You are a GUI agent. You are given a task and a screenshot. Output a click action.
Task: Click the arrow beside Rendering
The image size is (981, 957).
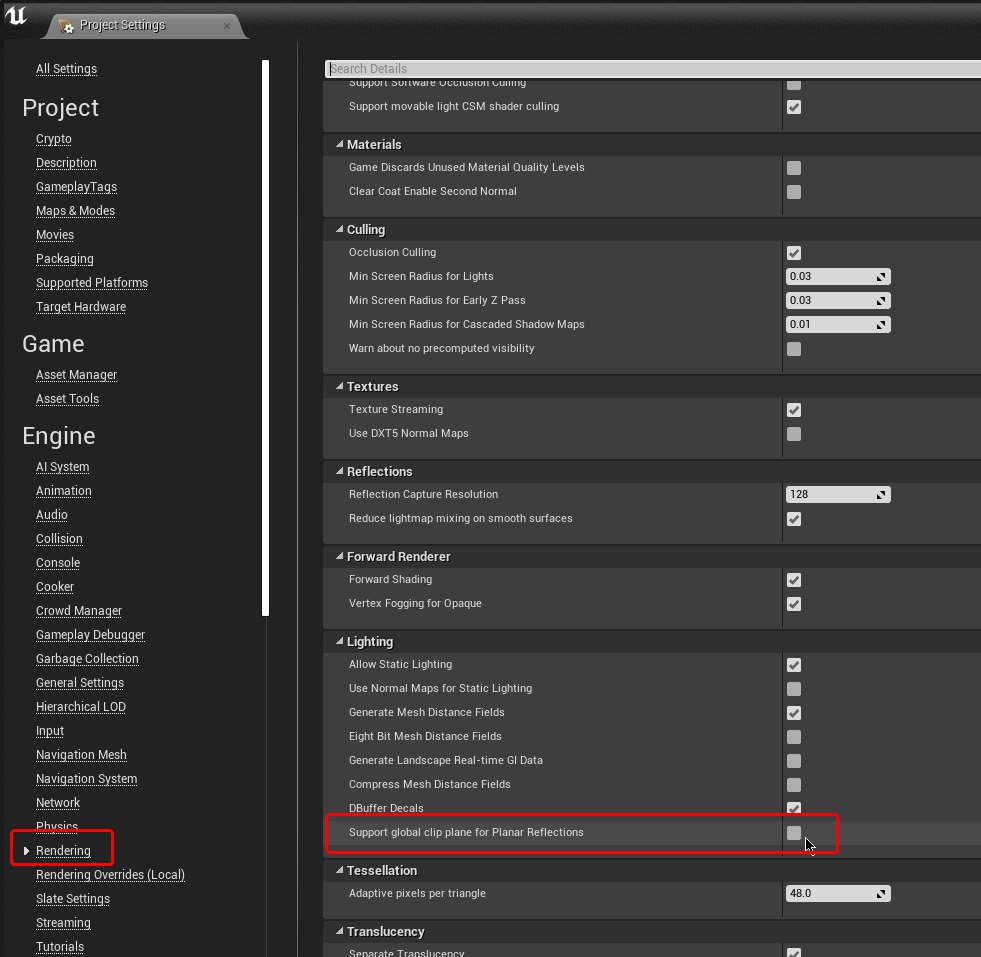click(26, 851)
